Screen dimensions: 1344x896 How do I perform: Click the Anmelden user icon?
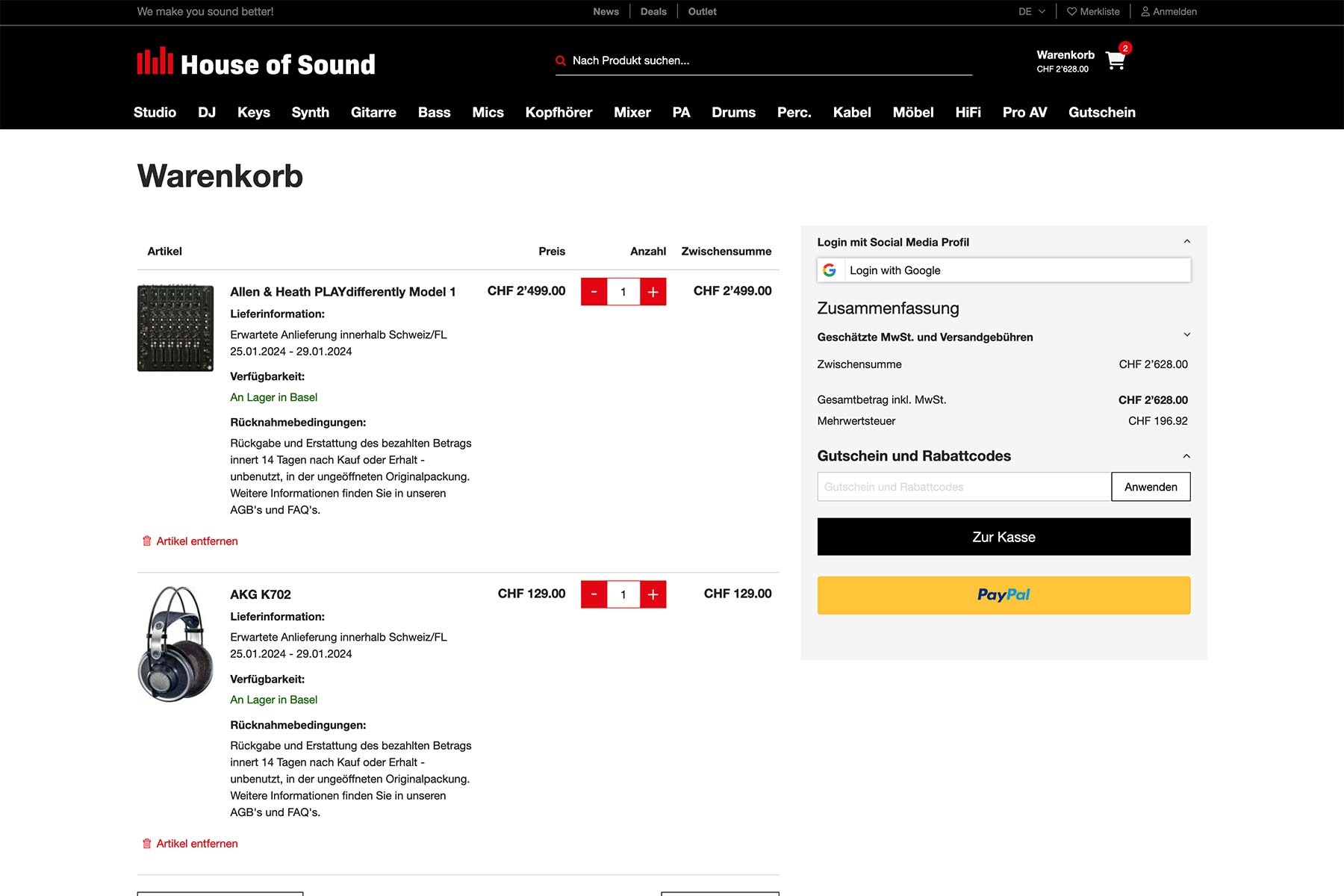[x=1145, y=11]
